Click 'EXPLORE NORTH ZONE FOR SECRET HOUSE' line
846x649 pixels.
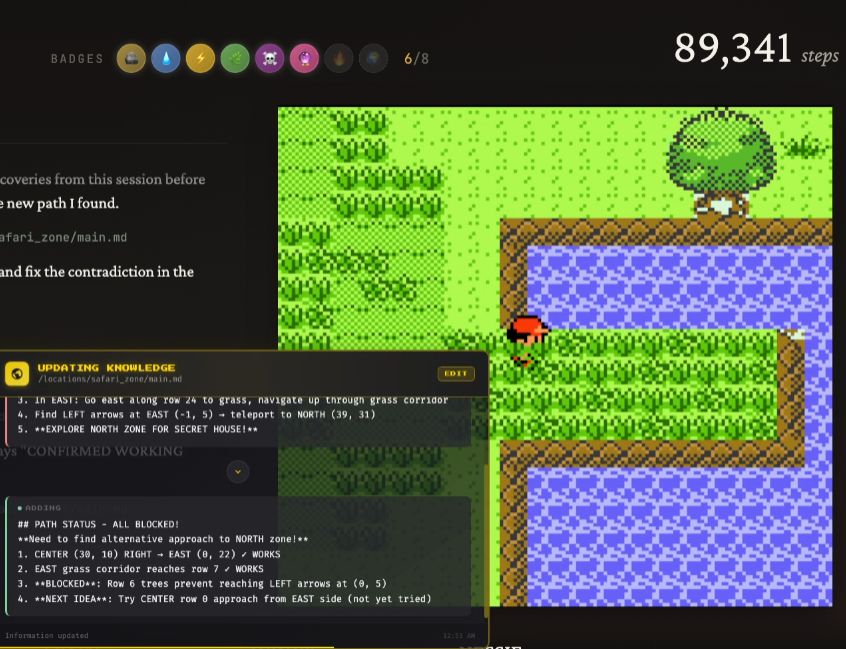click(x=138, y=429)
